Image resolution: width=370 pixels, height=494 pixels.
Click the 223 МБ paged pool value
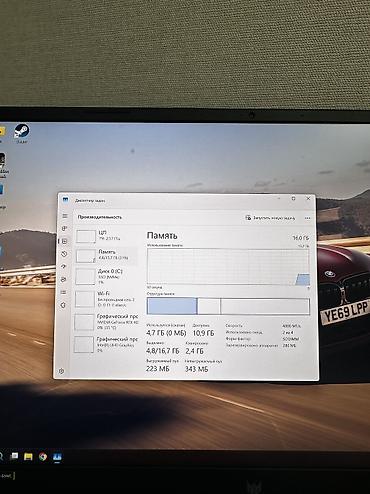point(158,369)
